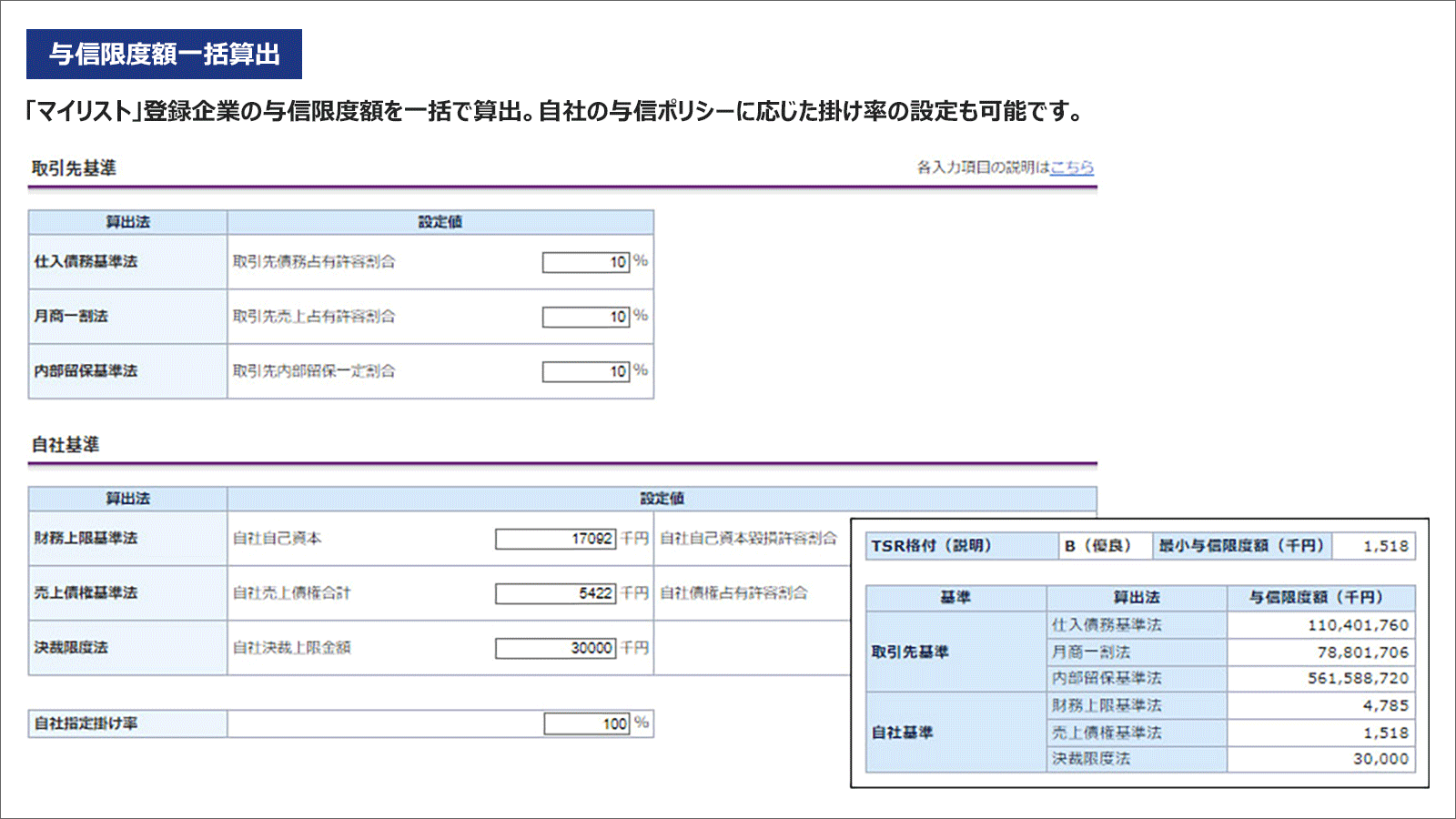Viewport: 1456px width, 819px height.
Task: Focus the 自社売上債権合計 input field
Action: (555, 593)
